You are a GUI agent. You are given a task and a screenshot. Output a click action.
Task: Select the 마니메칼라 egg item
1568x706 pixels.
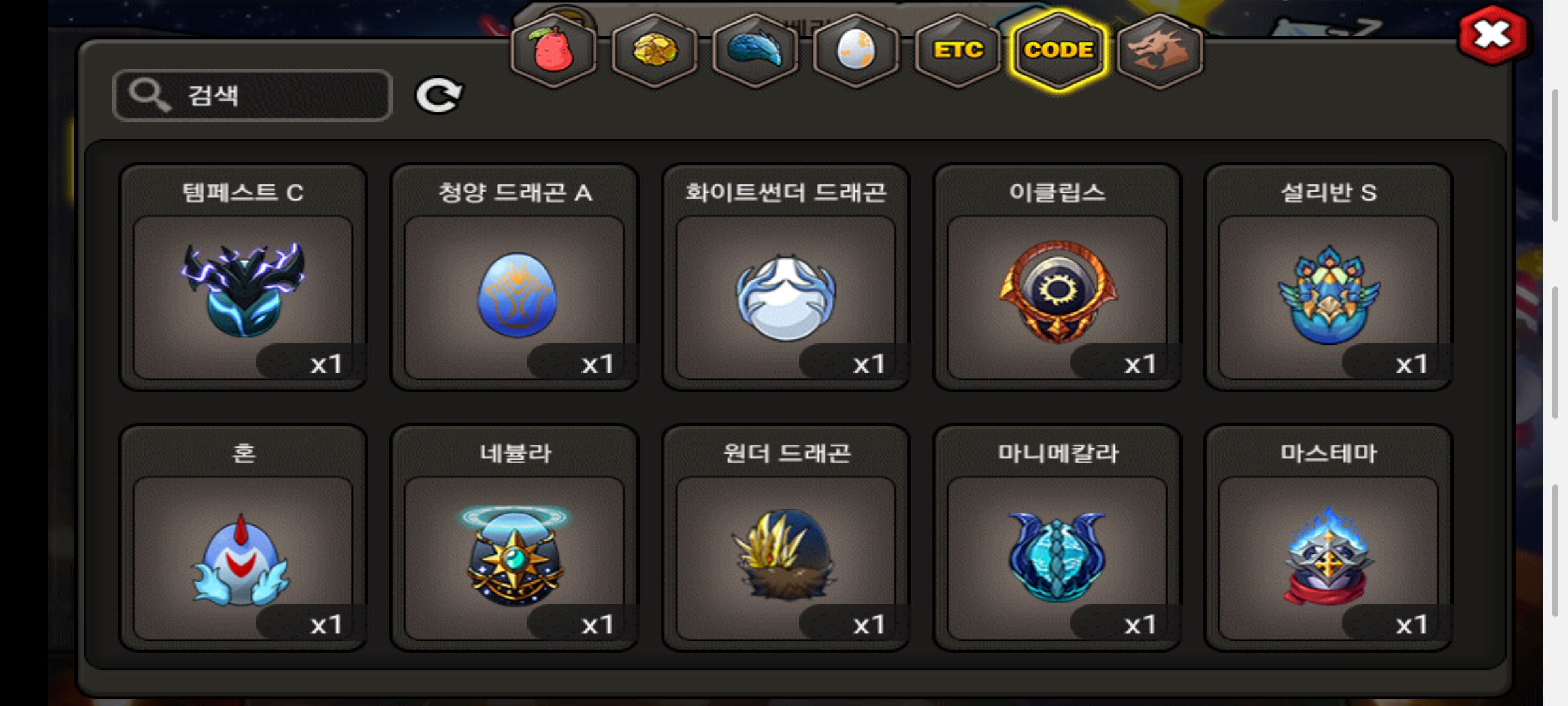coord(1057,538)
